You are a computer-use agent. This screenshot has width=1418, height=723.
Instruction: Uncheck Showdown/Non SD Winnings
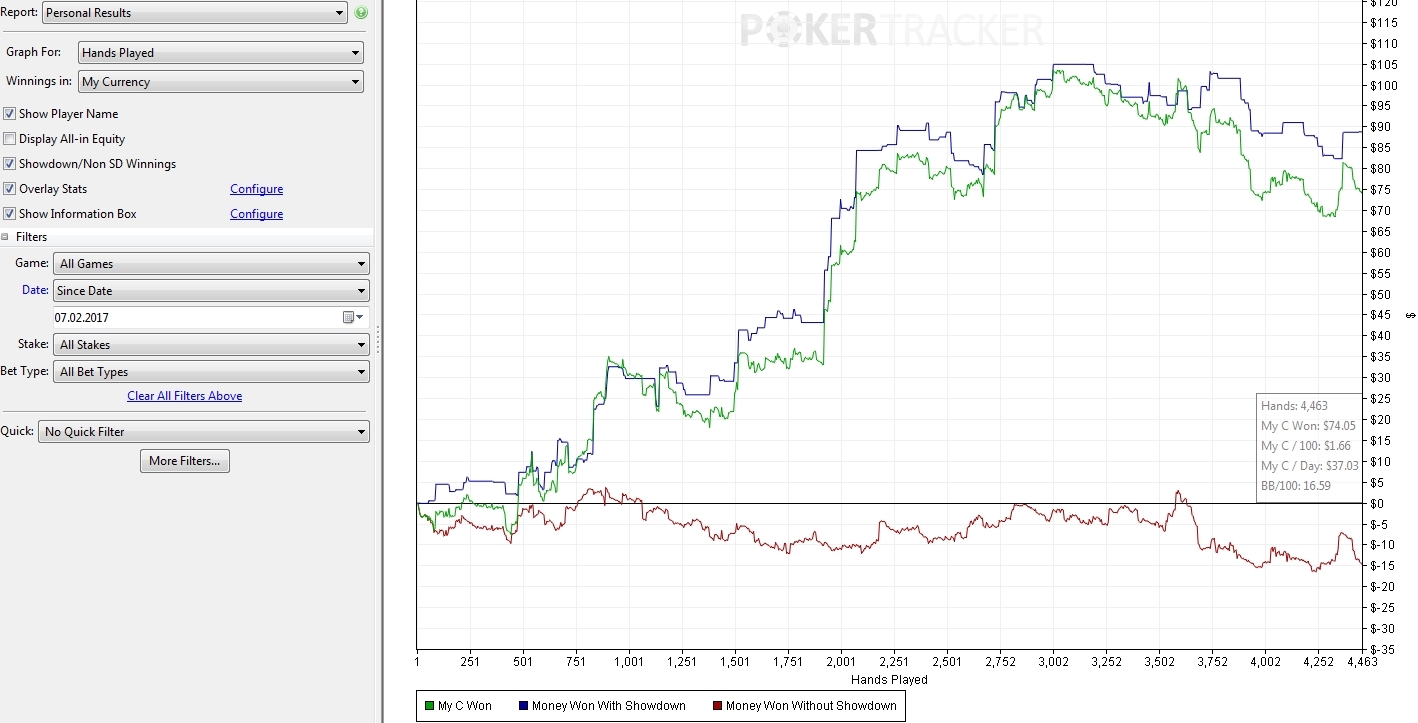click(10, 164)
